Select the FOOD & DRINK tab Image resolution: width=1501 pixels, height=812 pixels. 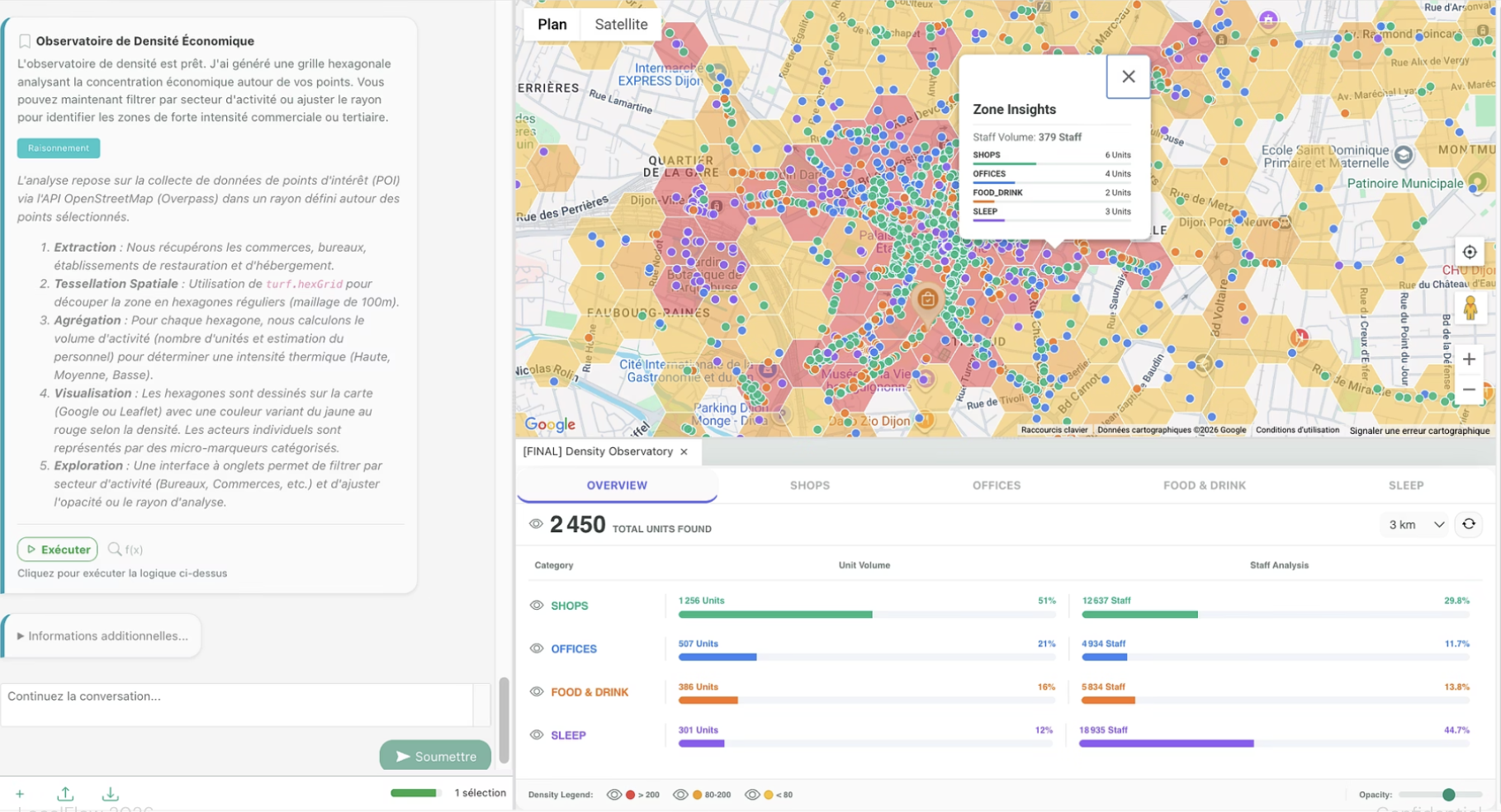pyautogui.click(x=1204, y=485)
